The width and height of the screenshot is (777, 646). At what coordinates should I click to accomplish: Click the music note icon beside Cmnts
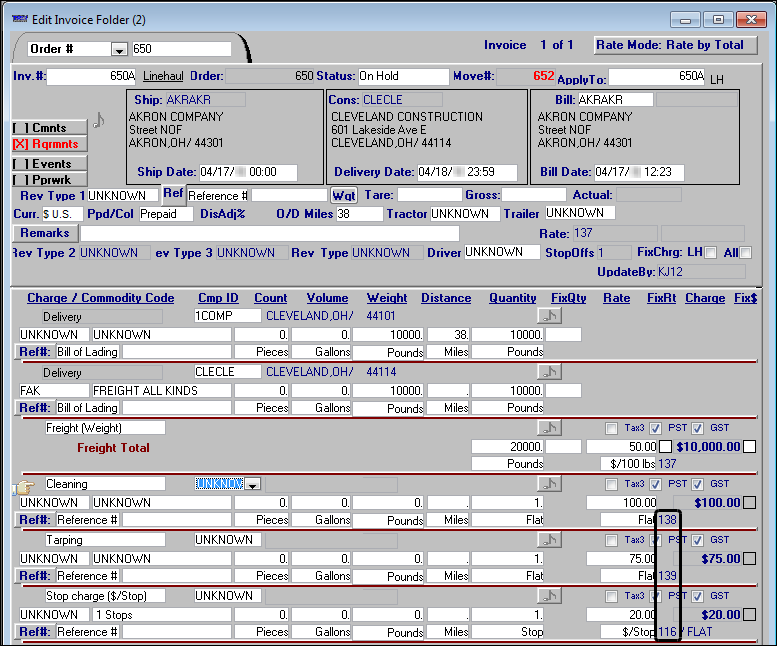point(98,122)
